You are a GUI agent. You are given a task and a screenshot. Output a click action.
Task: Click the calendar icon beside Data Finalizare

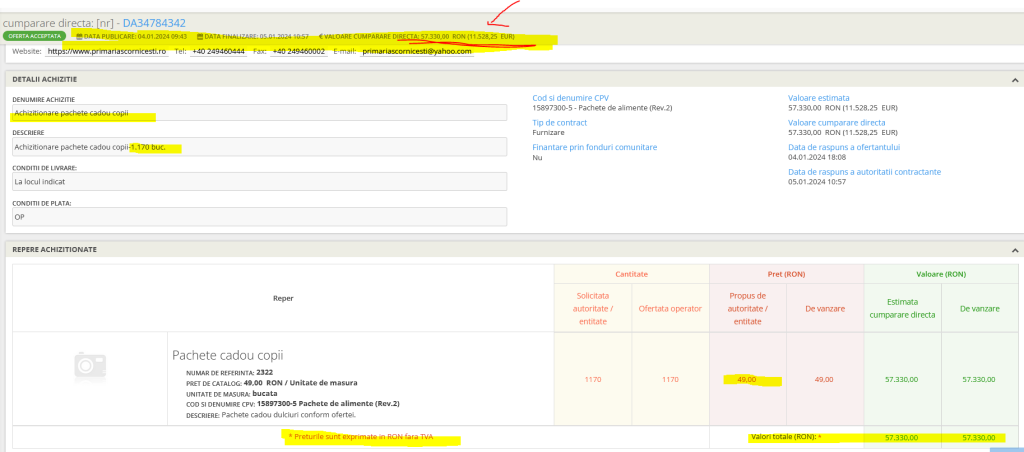[200, 36]
